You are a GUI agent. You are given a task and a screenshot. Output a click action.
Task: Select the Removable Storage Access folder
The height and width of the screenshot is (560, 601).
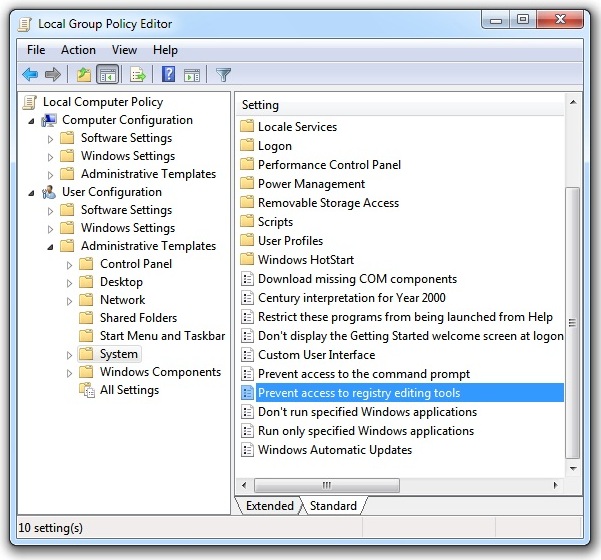[x=328, y=203]
